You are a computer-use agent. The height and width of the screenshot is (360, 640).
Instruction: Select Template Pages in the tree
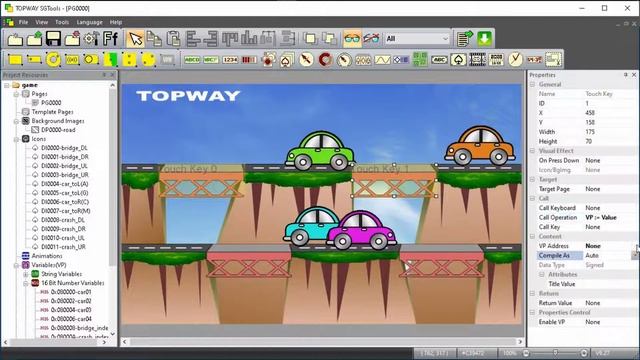pos(53,112)
